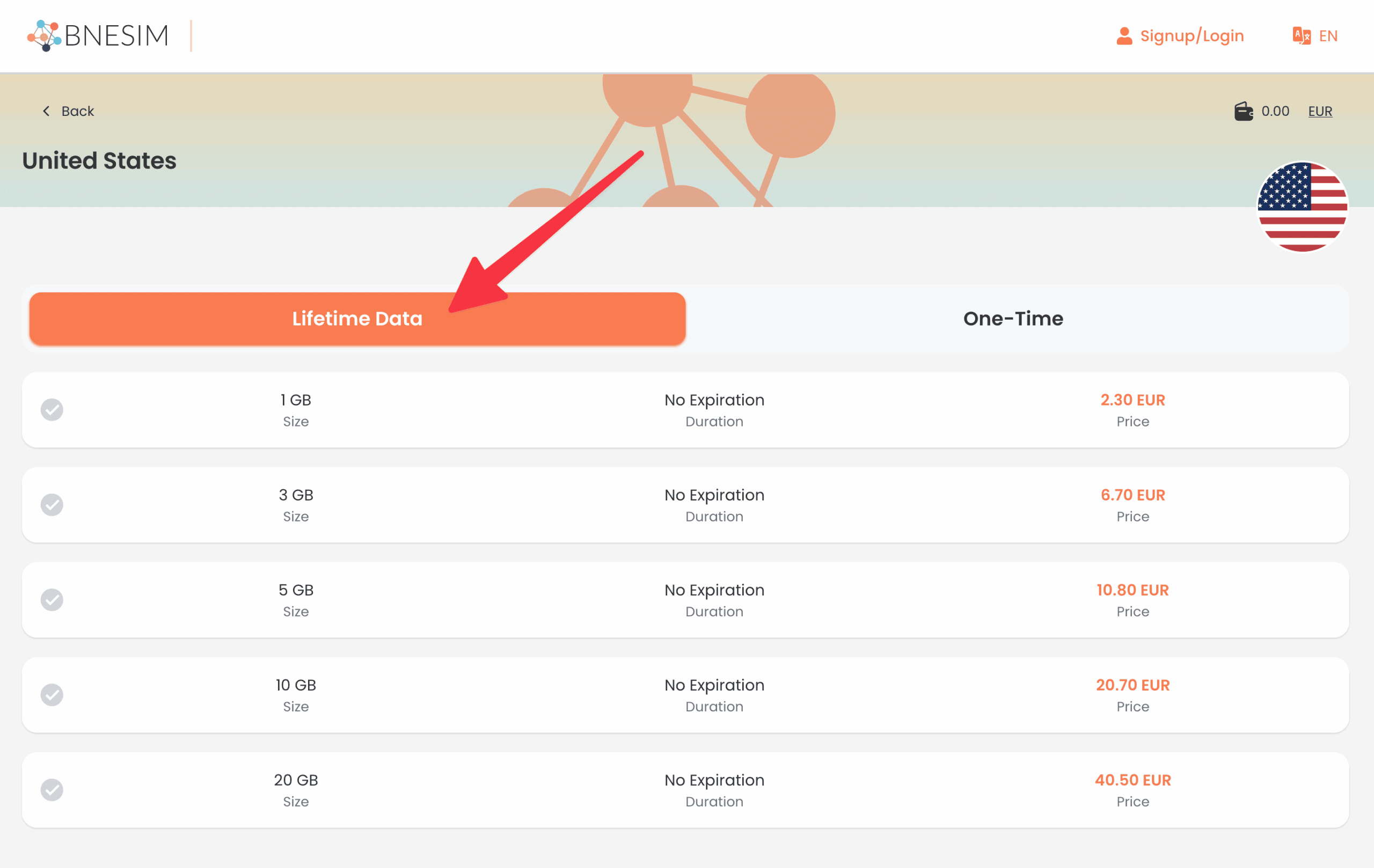
Task: Go back using the Back link
Action: pos(78,111)
